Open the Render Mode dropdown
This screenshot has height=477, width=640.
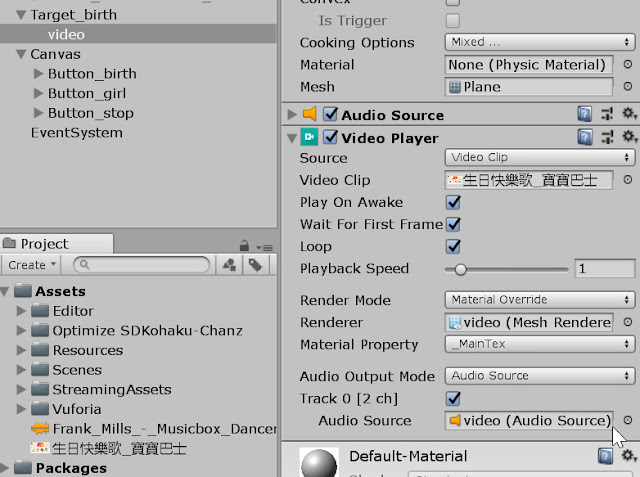coord(540,300)
